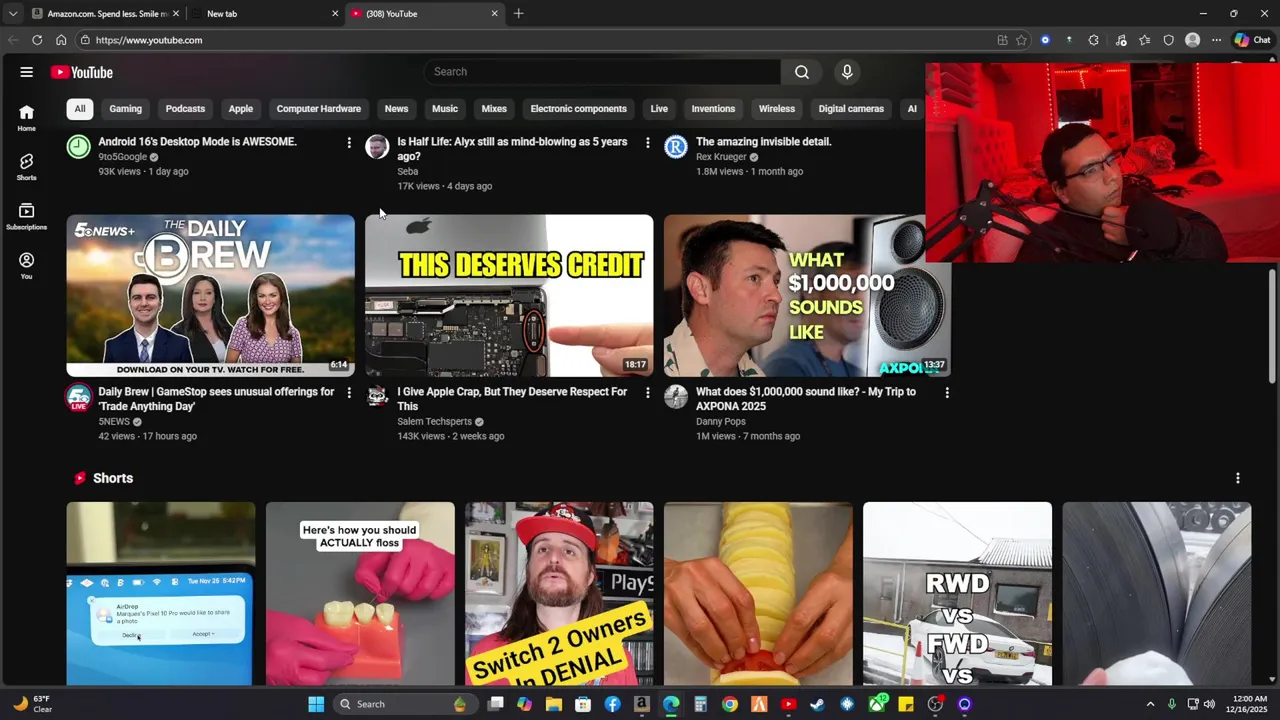Viewport: 1280px width, 720px height.
Task: Switch to the Amazon.com browser tab
Action: pos(105,14)
